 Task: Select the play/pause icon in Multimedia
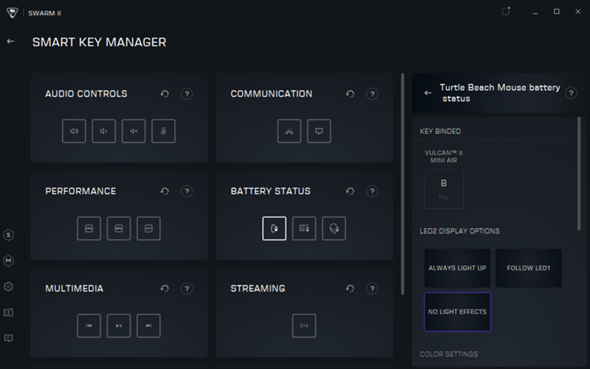(119, 326)
